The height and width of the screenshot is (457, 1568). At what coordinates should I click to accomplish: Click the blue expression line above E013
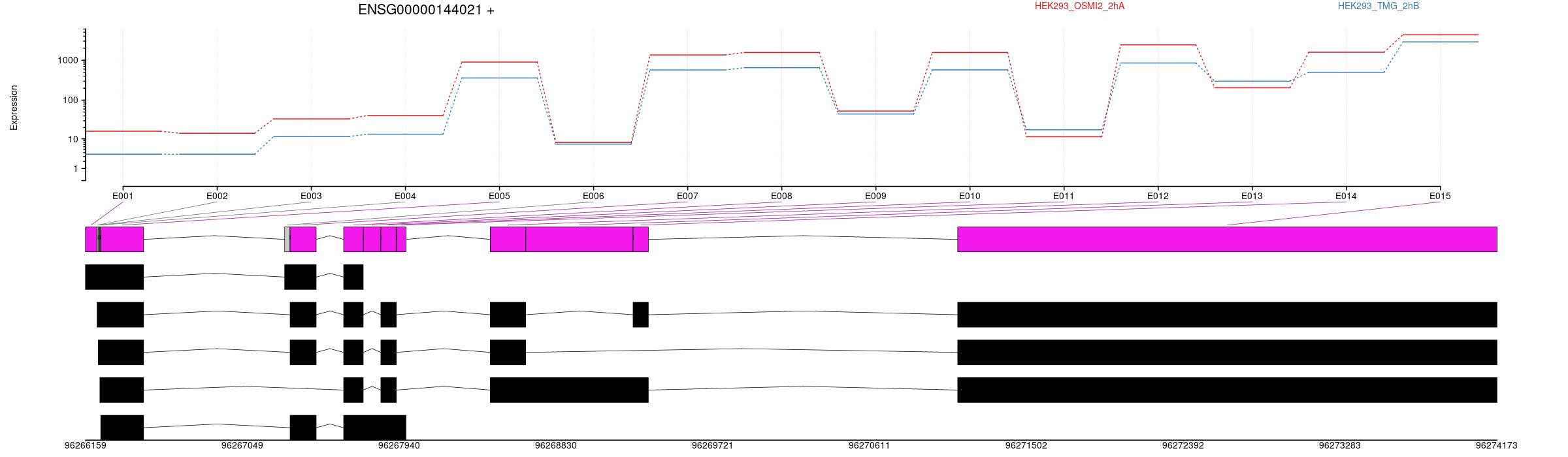1252,82
